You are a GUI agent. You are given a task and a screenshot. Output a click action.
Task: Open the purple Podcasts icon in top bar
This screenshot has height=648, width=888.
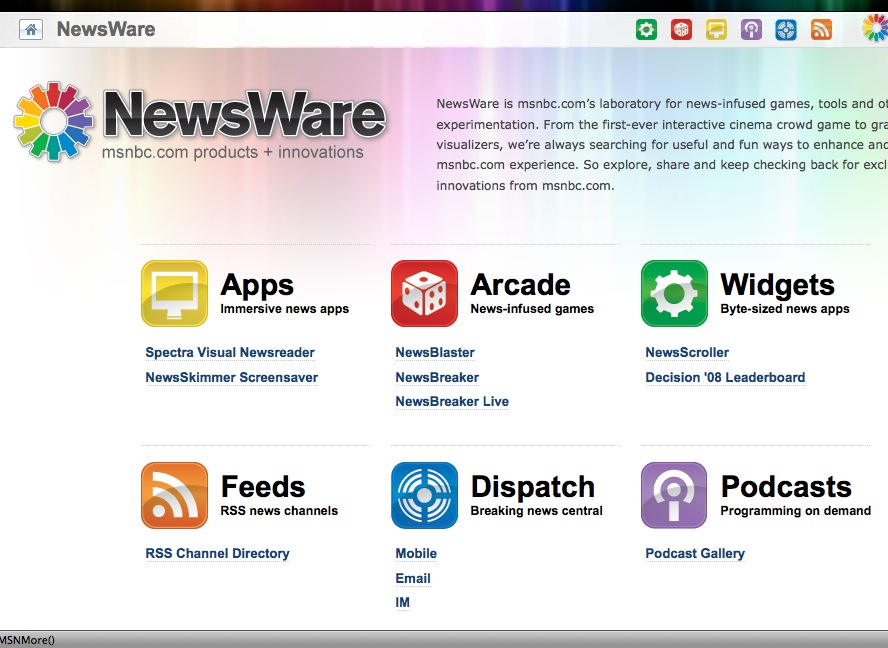pos(751,29)
